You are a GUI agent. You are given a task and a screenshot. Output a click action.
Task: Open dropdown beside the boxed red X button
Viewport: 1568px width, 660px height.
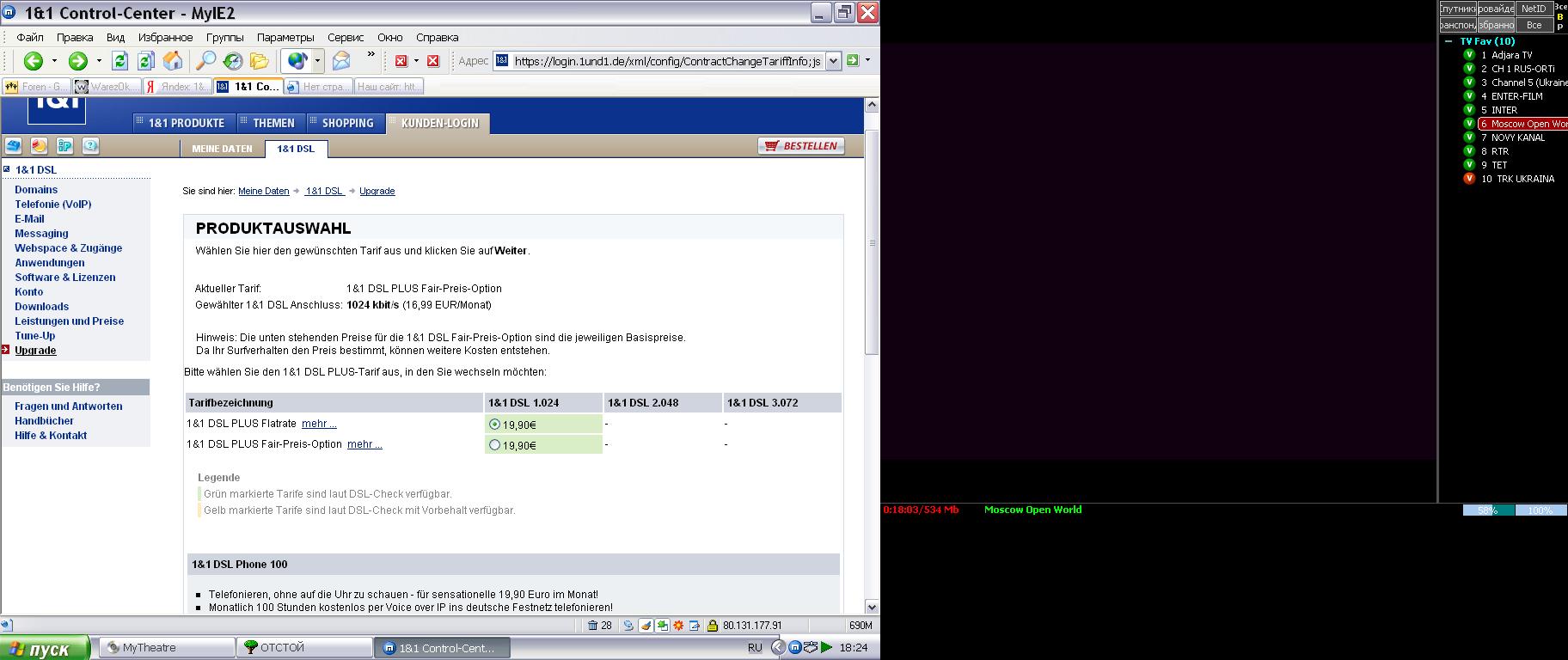416,61
